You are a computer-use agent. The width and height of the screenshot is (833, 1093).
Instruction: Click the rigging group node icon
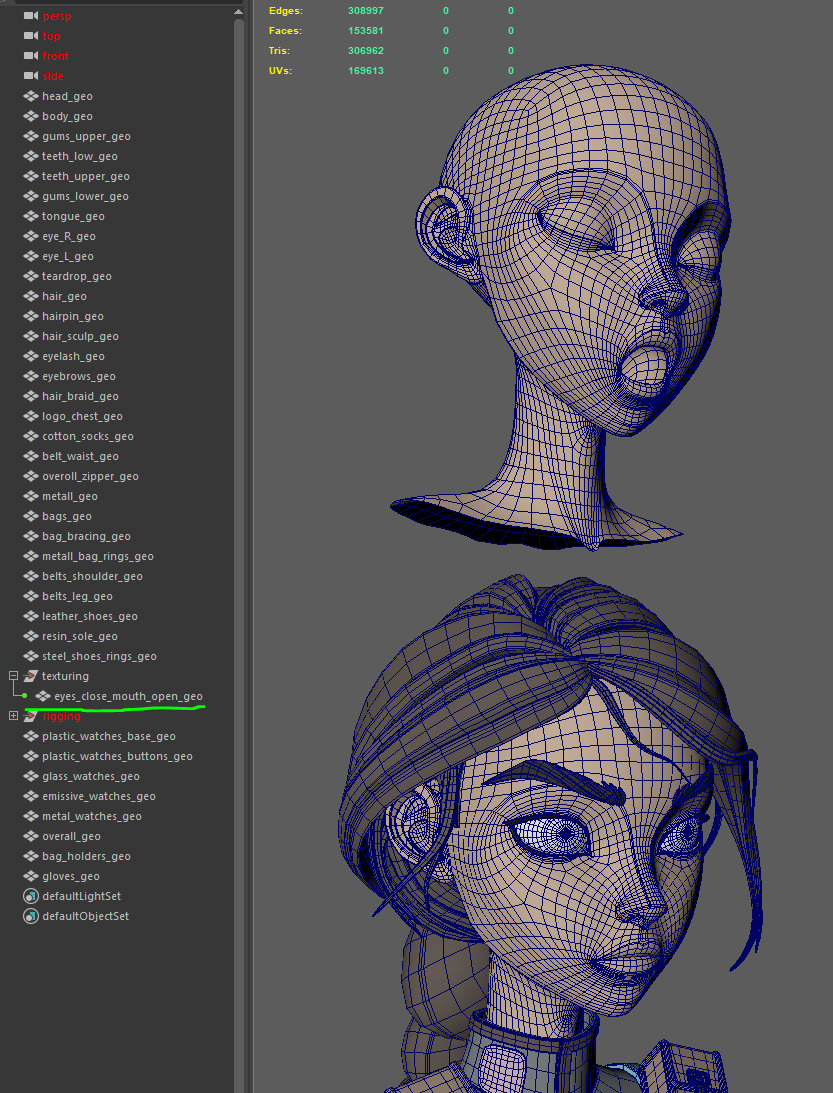click(30, 716)
